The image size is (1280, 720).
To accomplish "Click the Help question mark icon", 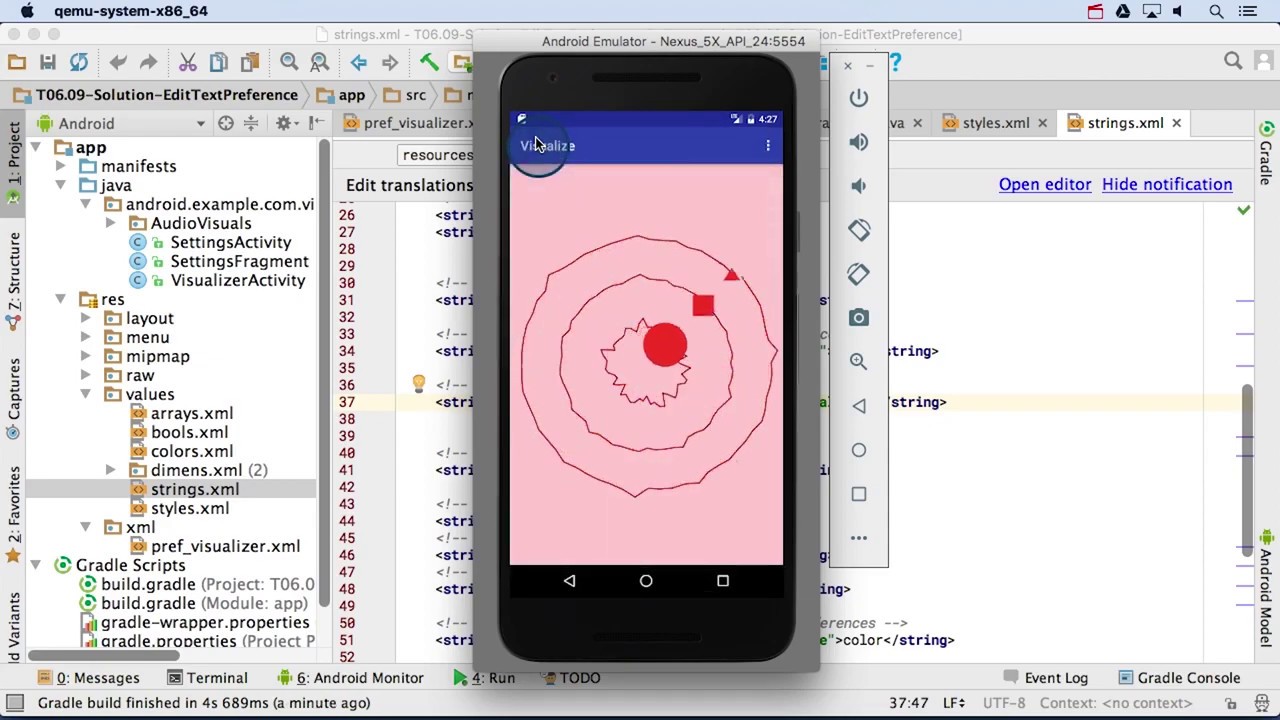I will (895, 63).
